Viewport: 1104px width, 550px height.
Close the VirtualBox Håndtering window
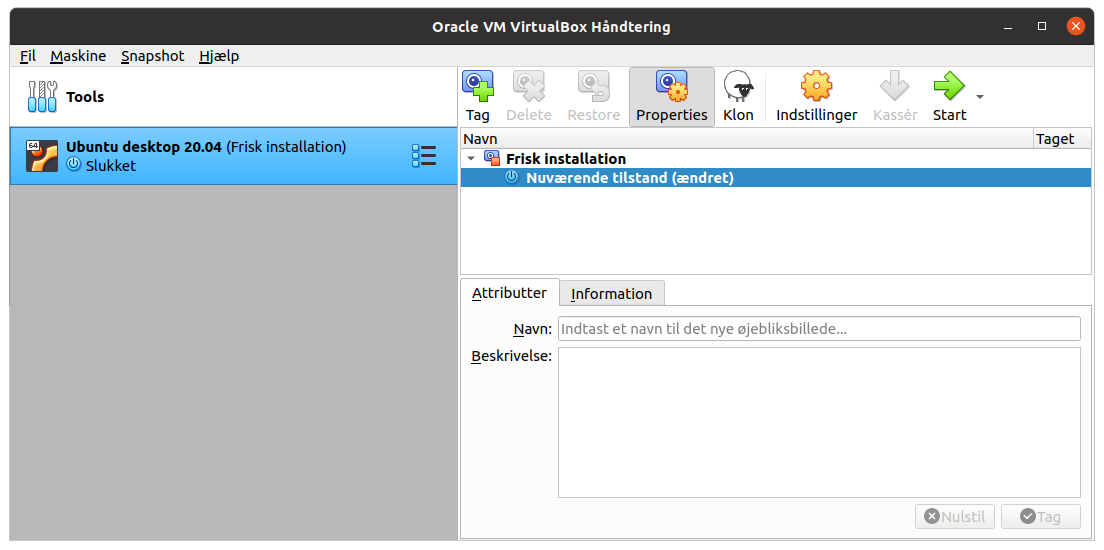pos(1076,27)
